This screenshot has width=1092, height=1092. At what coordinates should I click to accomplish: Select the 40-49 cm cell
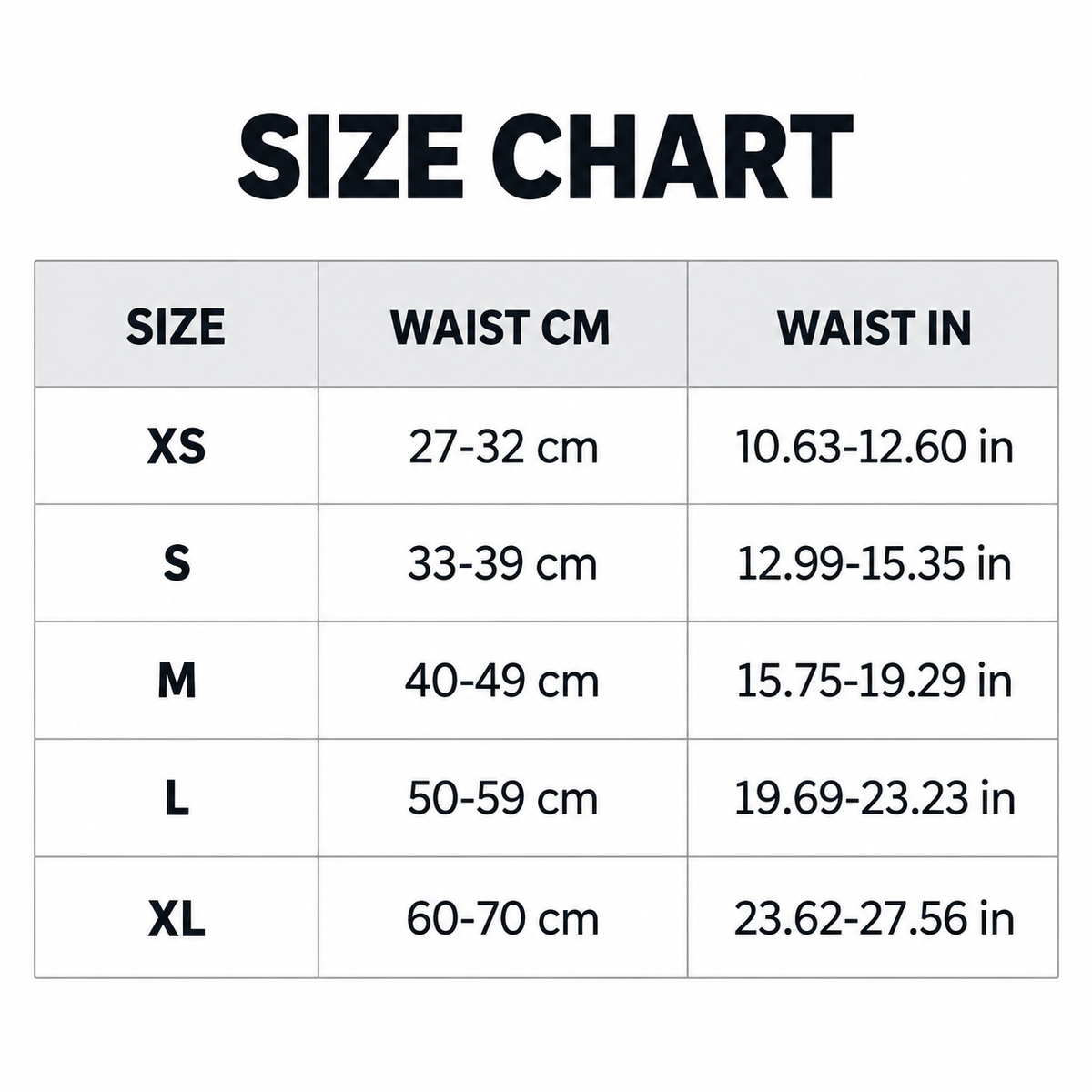pos(502,682)
